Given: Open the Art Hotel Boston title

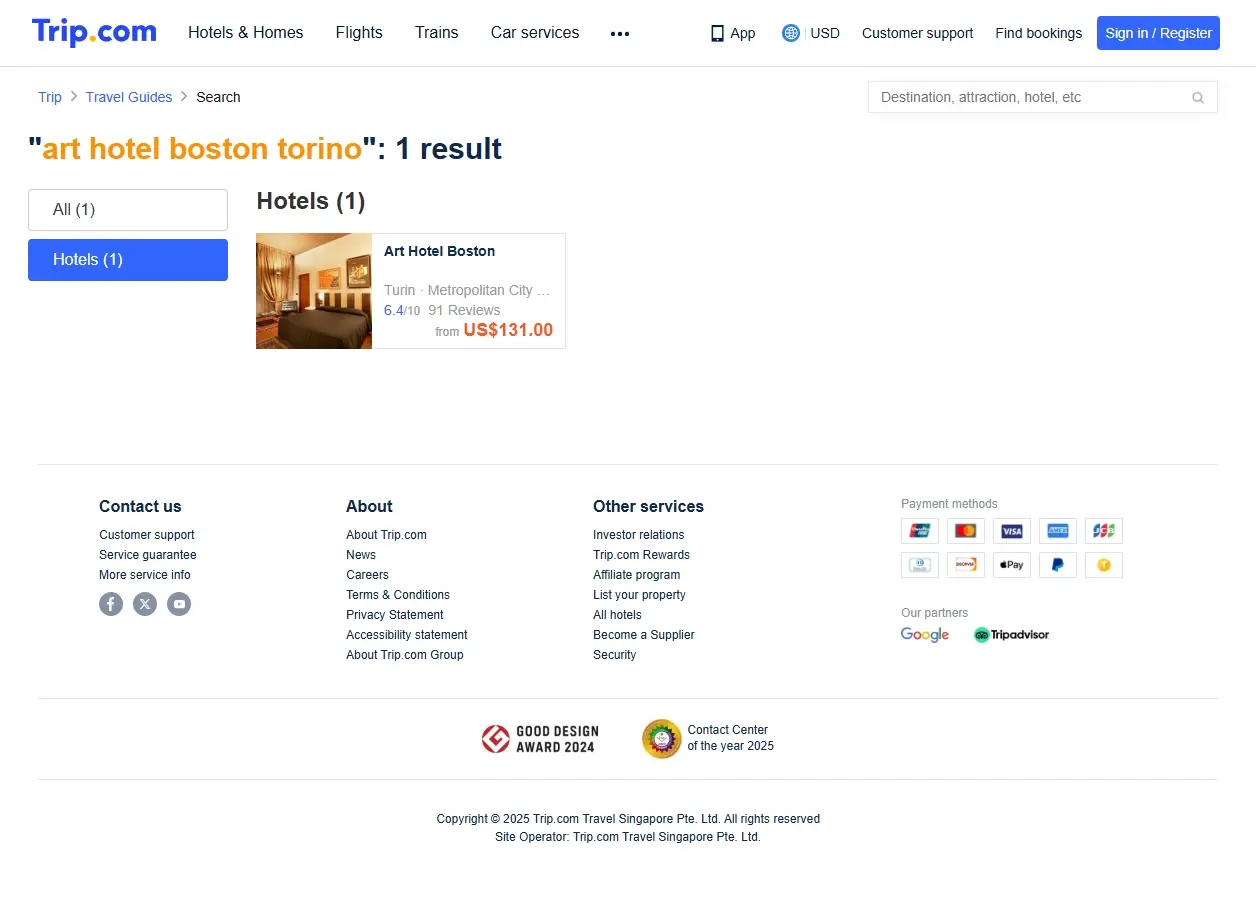Looking at the screenshot, I should tap(439, 251).
